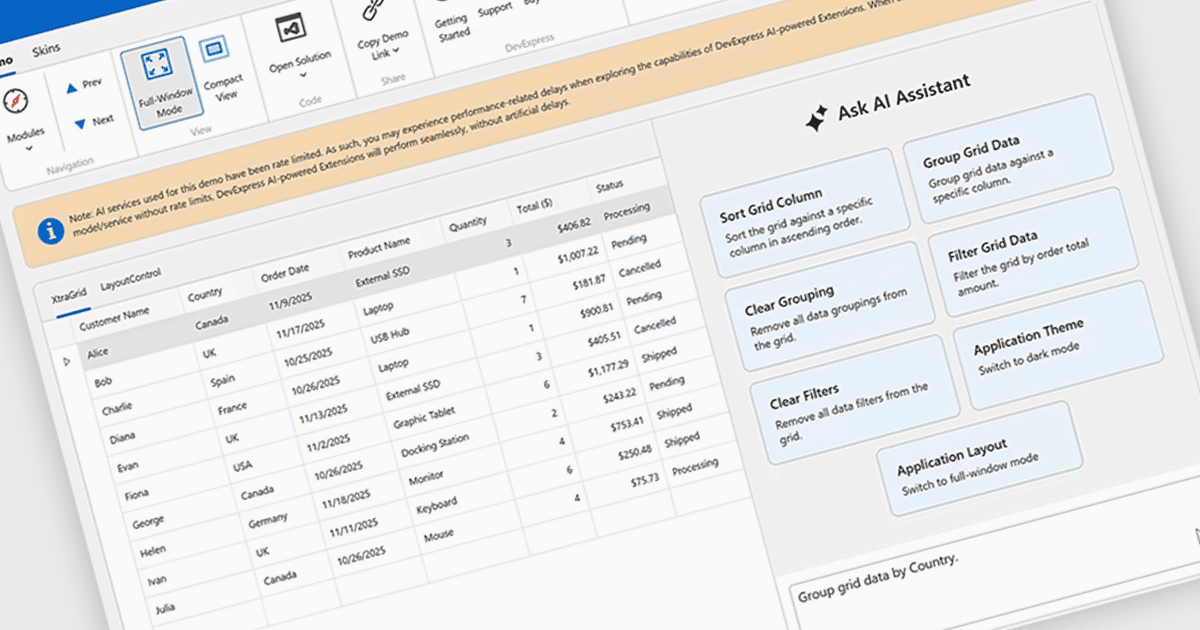Expand the Modules dropdown arrow

(x=29, y=148)
